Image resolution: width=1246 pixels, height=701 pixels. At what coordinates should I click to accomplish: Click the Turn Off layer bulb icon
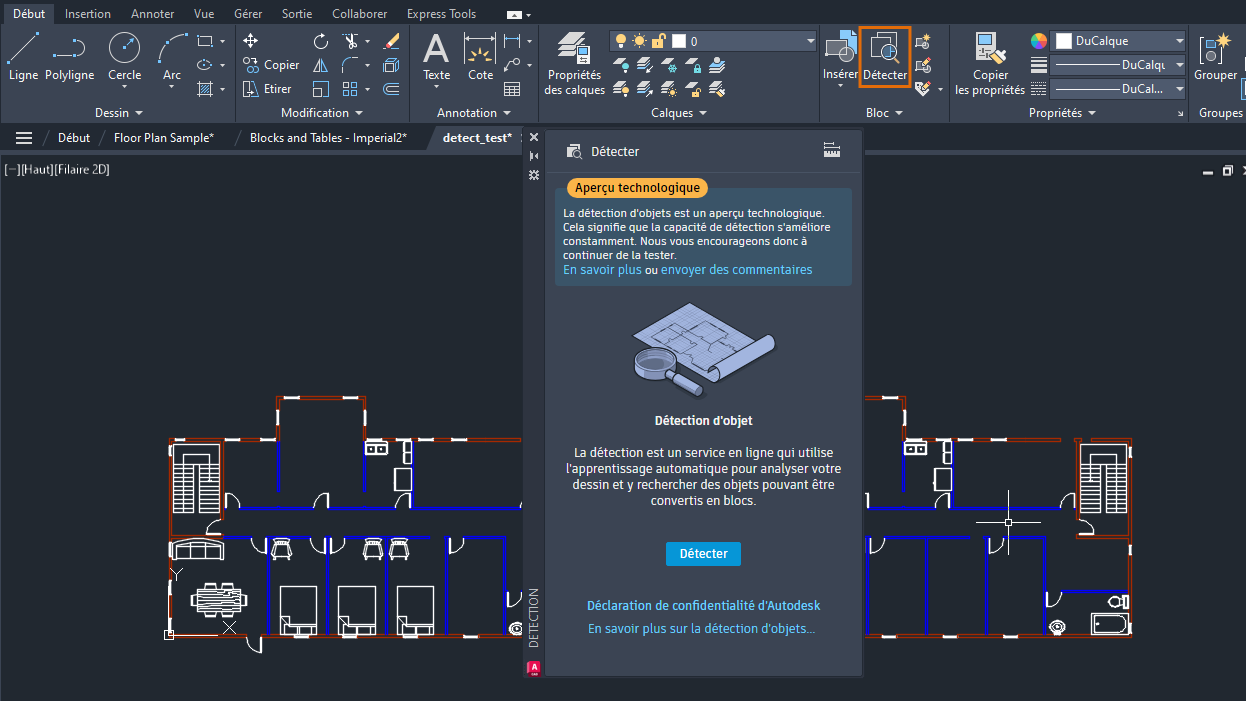click(621, 65)
